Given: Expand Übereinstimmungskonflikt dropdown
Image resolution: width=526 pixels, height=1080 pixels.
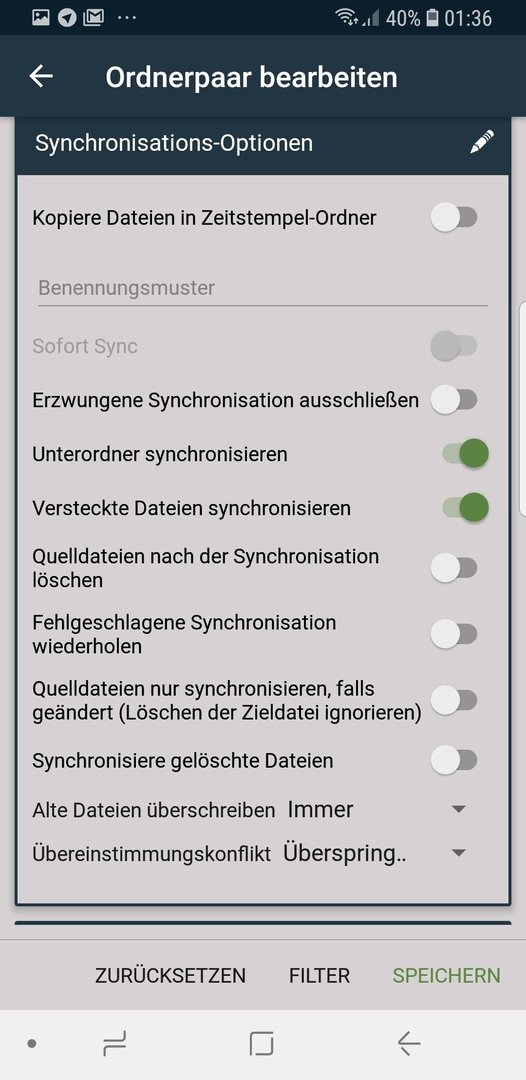Looking at the screenshot, I should click(375, 853).
